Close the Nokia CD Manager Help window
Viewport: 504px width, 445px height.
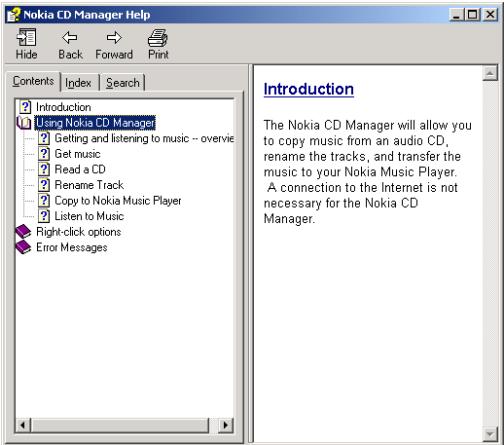(490, 15)
